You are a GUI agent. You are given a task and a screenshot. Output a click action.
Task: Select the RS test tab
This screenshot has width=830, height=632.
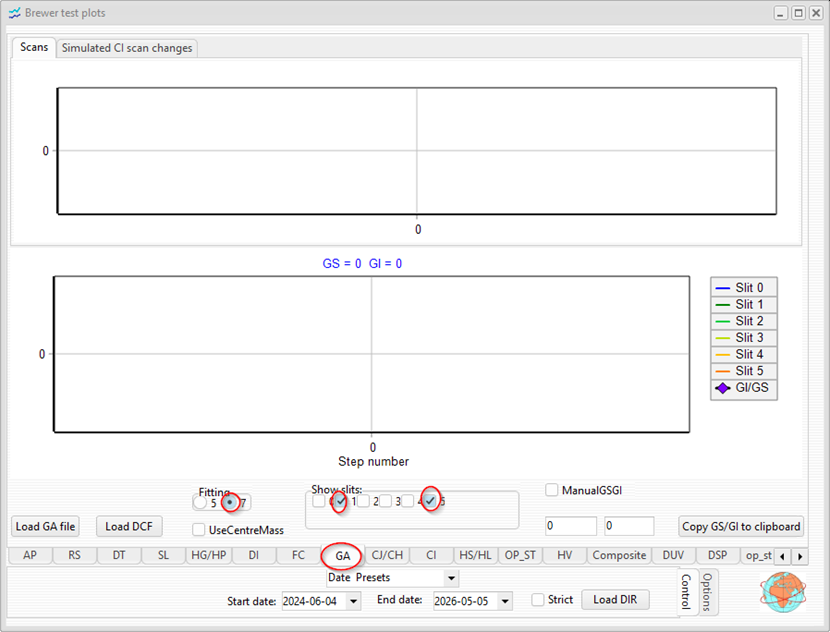(74, 555)
